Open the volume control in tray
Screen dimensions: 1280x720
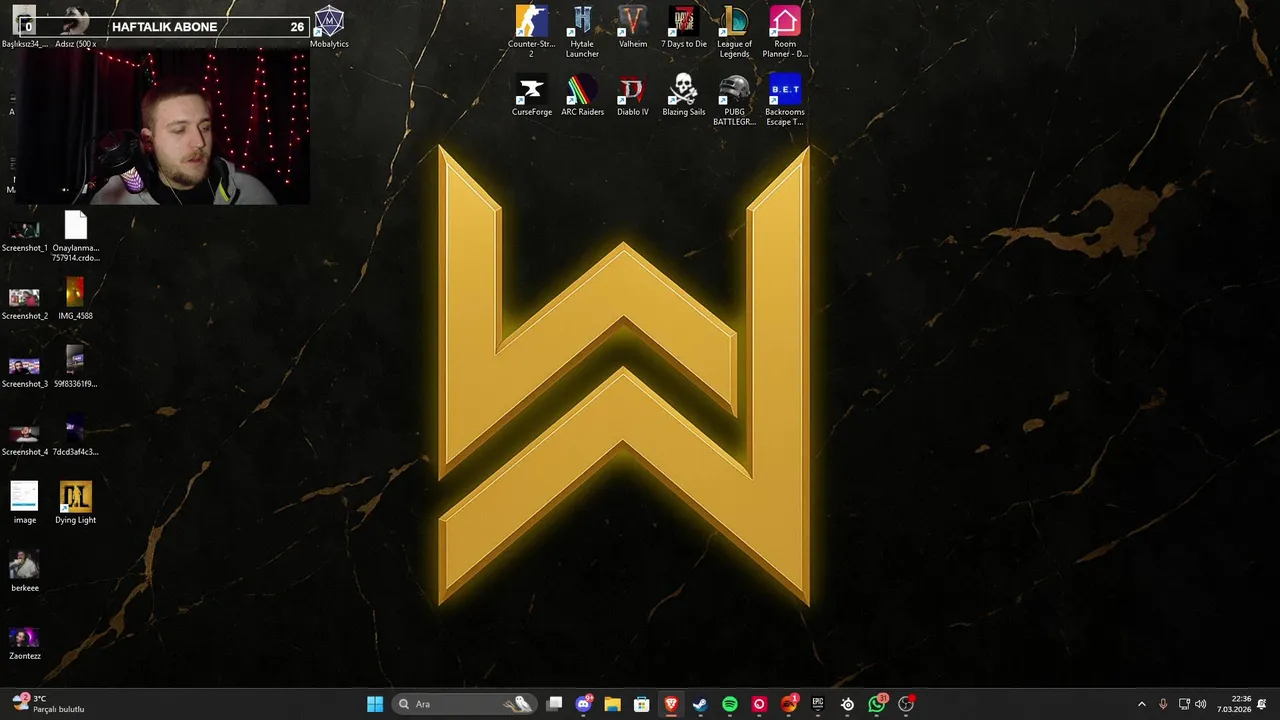click(x=1200, y=704)
